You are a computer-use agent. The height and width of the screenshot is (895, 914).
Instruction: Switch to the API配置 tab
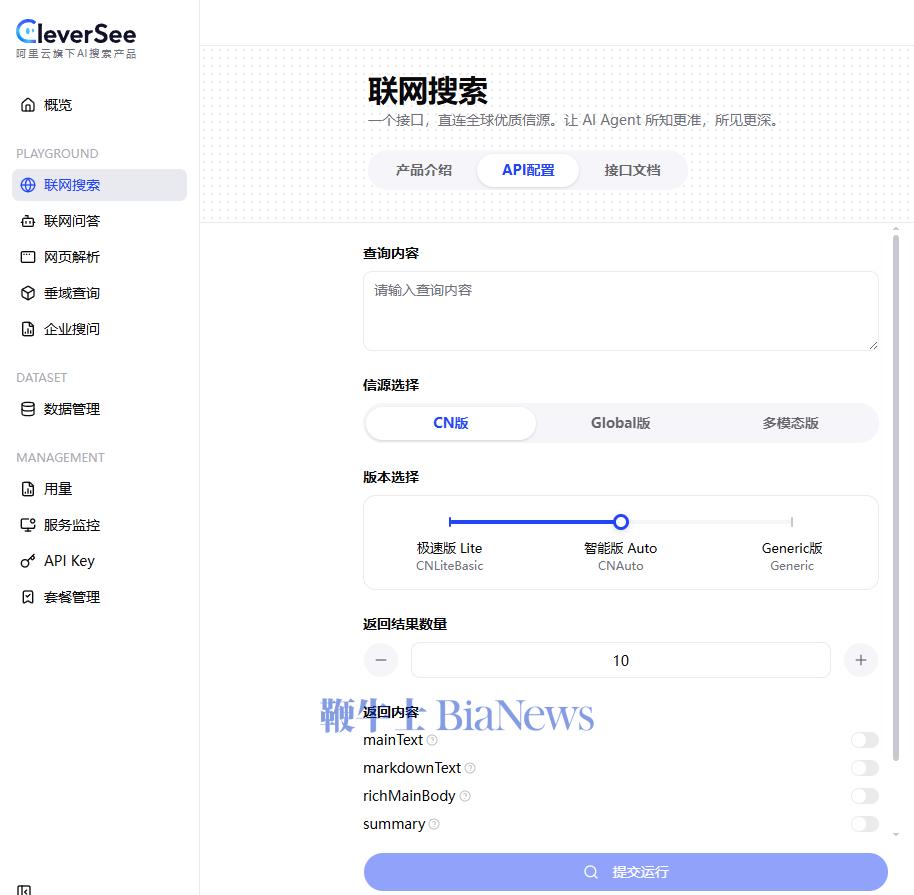[x=528, y=170]
